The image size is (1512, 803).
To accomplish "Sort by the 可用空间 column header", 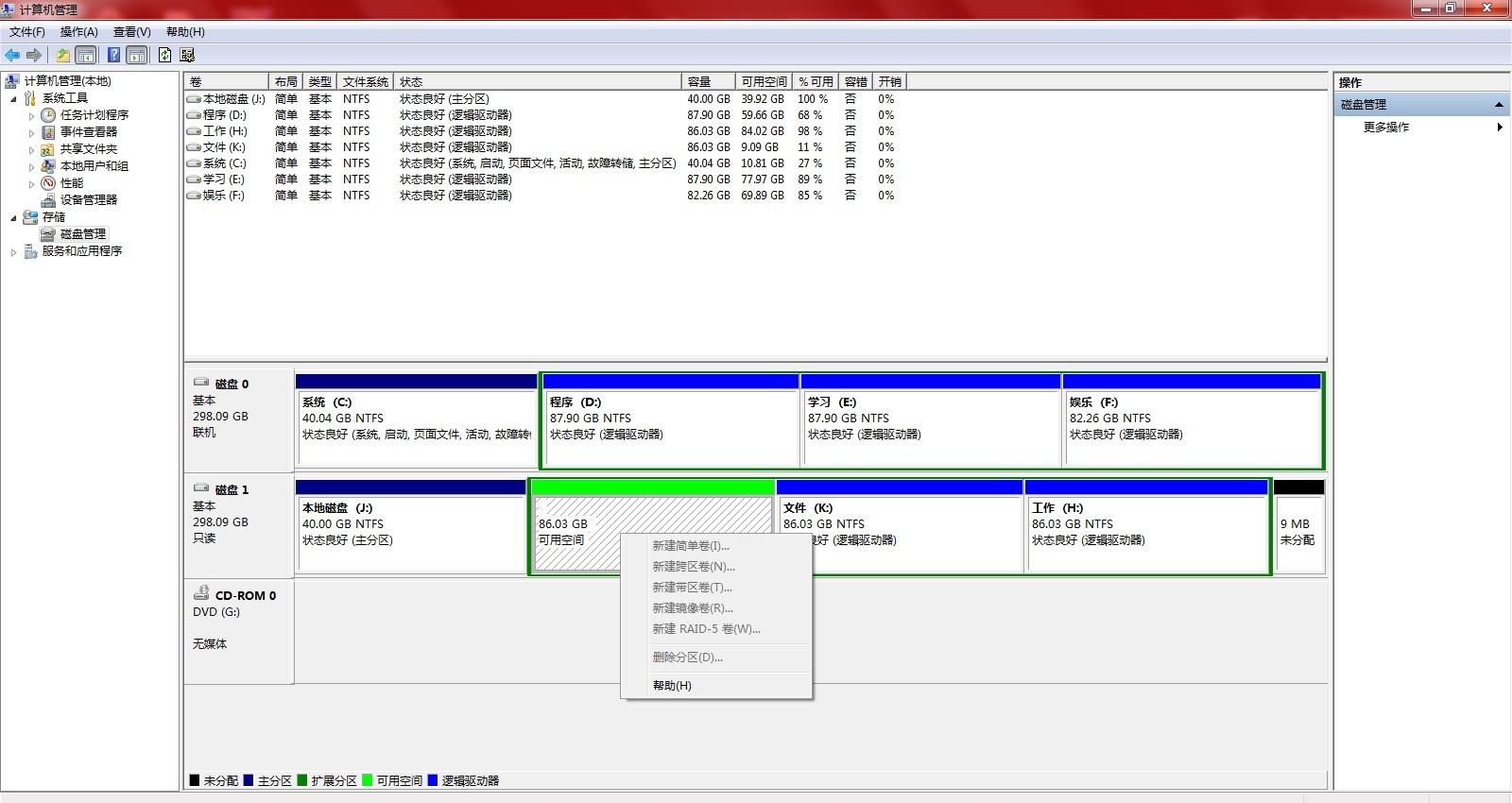I will point(765,82).
